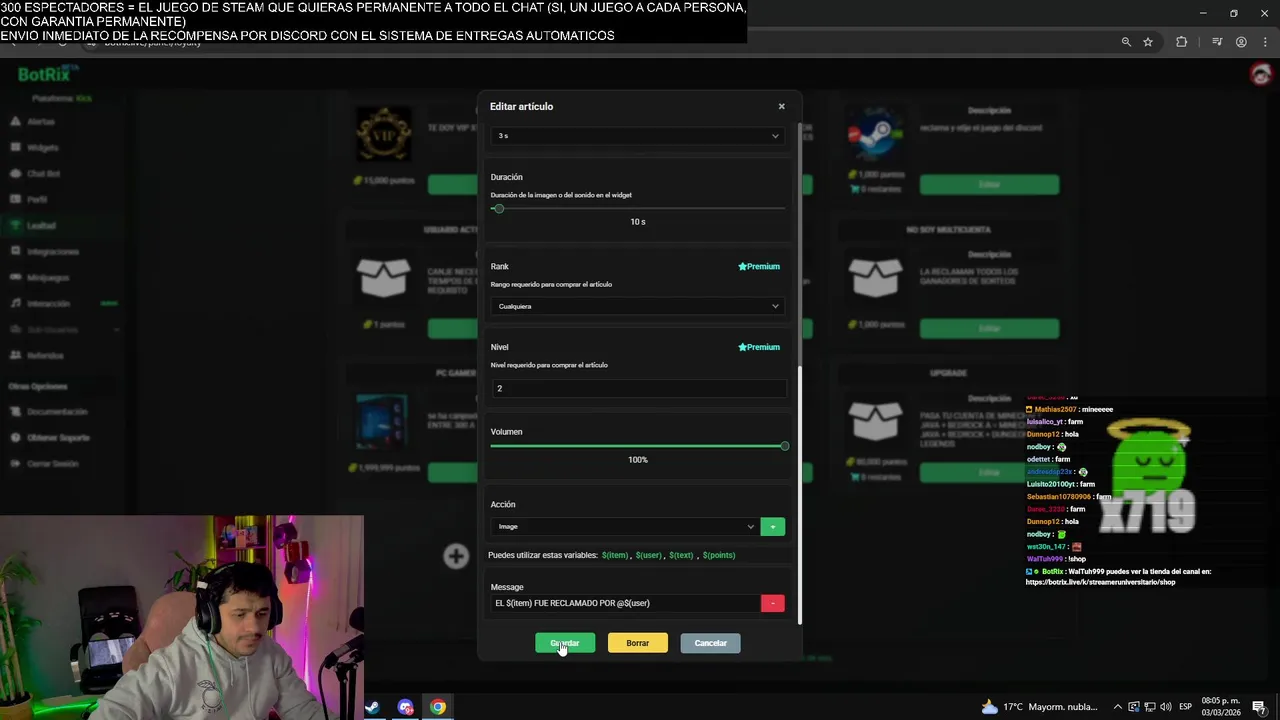1280x720 pixels.
Task: Dismiss the dialog with the Cancelar button
Action: tap(710, 643)
